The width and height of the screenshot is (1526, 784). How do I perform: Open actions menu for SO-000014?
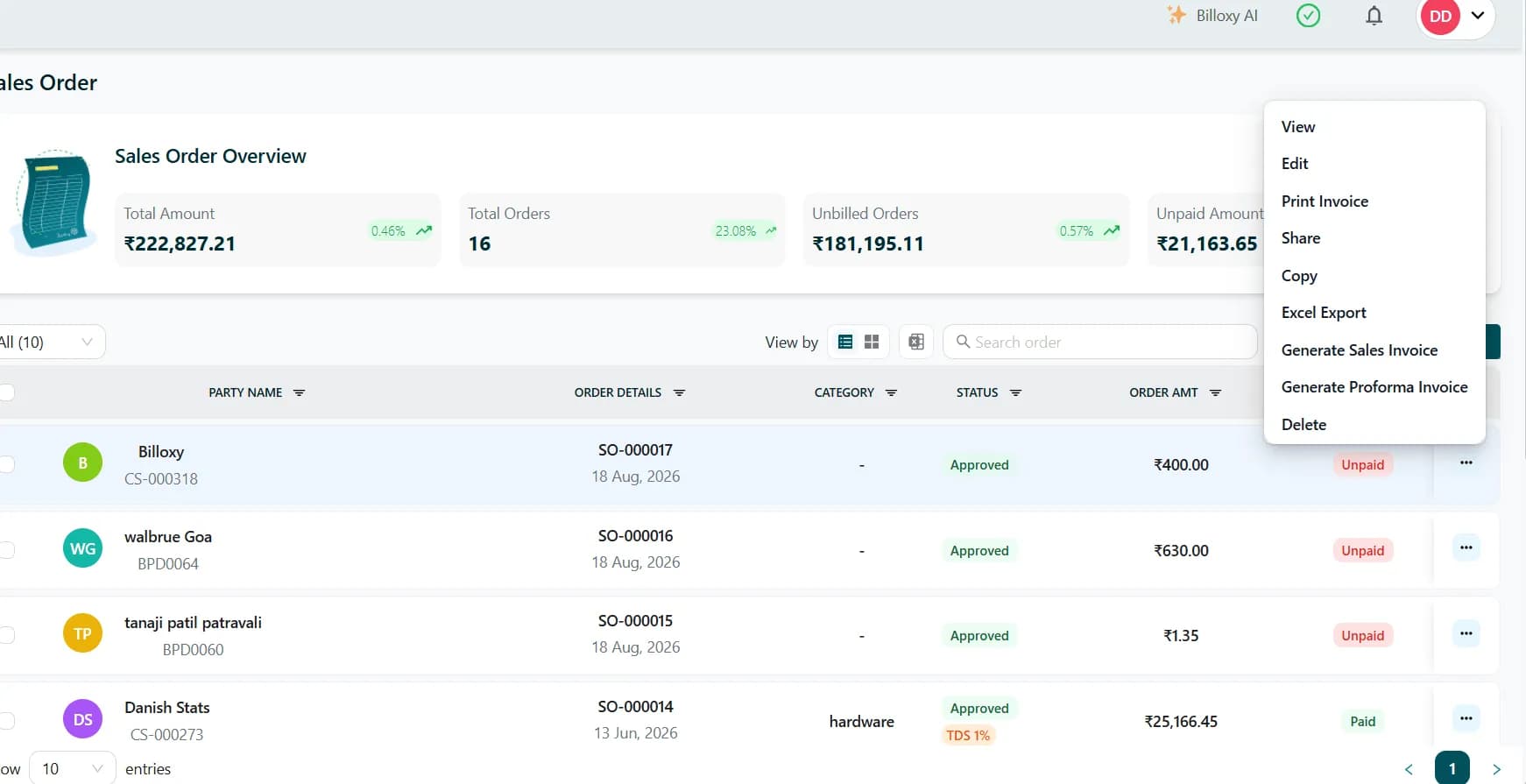1466,718
